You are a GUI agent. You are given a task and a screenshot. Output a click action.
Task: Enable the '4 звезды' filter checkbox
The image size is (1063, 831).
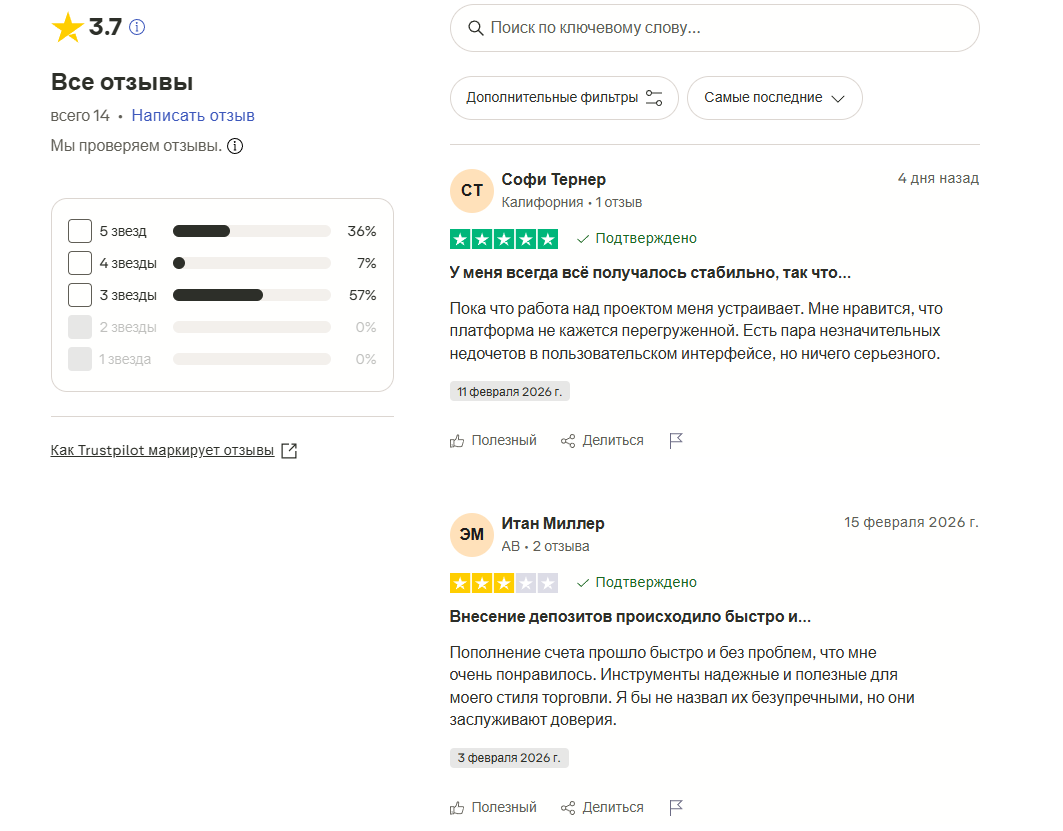coord(80,263)
